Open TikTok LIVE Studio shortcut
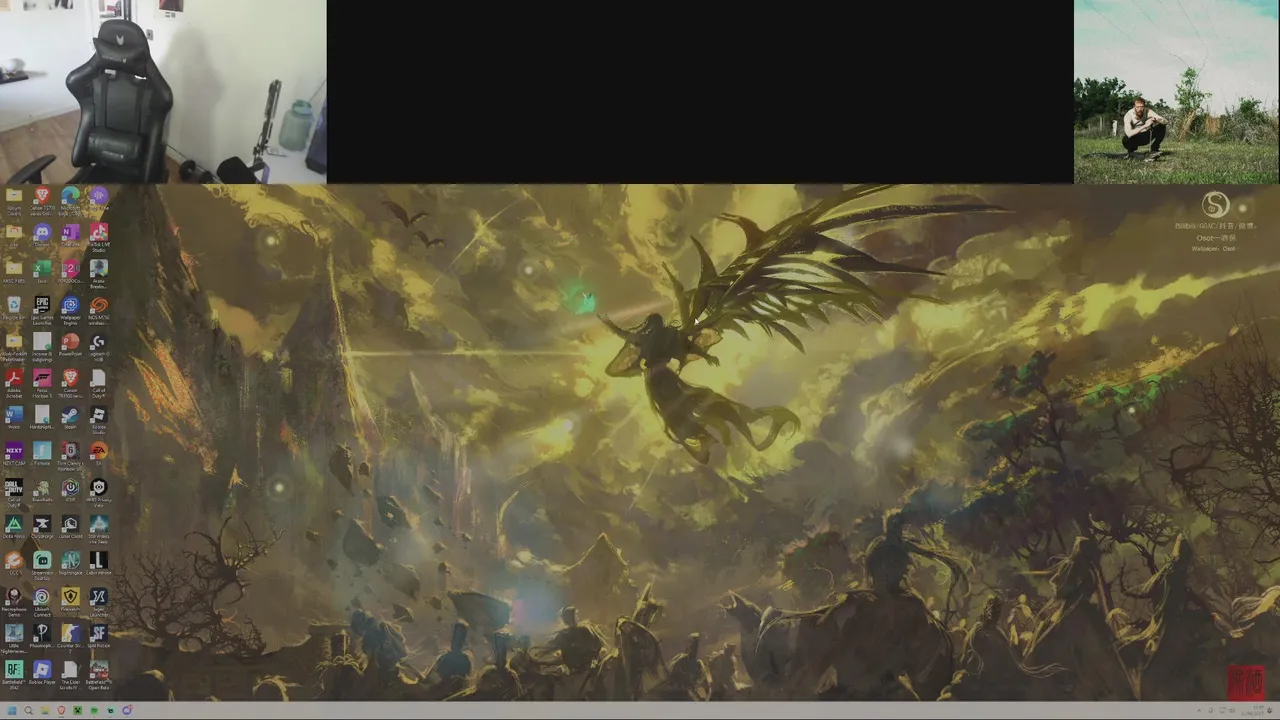Image resolution: width=1280 pixels, height=720 pixels. pyautogui.click(x=98, y=238)
